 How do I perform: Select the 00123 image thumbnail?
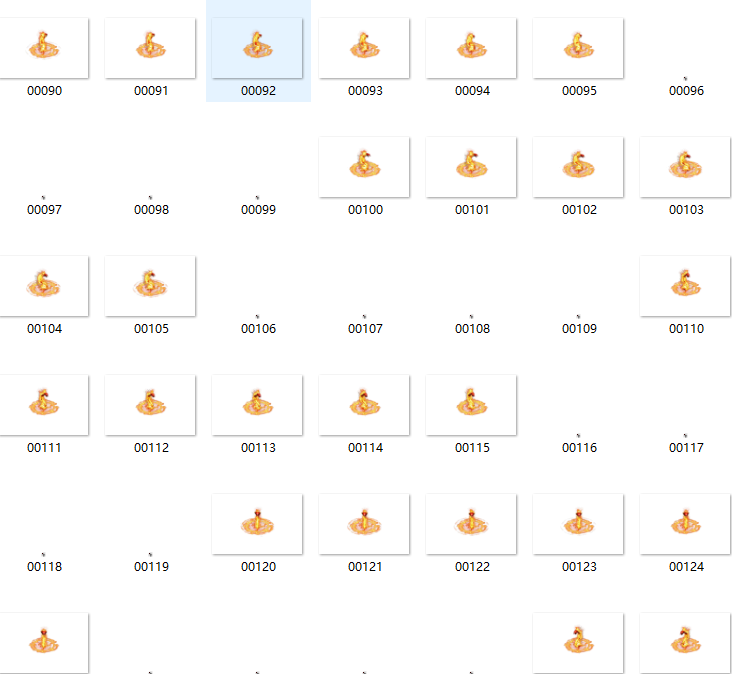pyautogui.click(x=578, y=524)
